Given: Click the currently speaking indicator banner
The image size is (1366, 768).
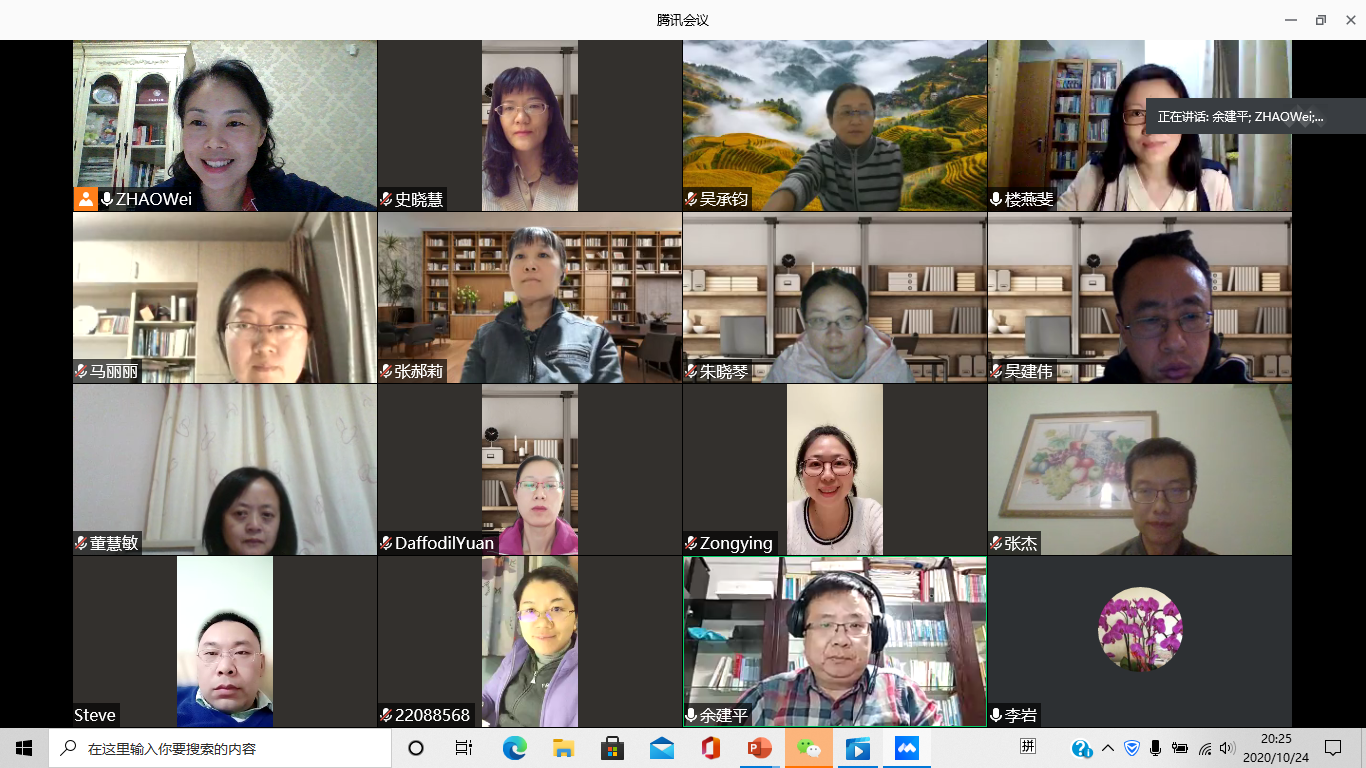Looking at the screenshot, I should coord(1240,116).
